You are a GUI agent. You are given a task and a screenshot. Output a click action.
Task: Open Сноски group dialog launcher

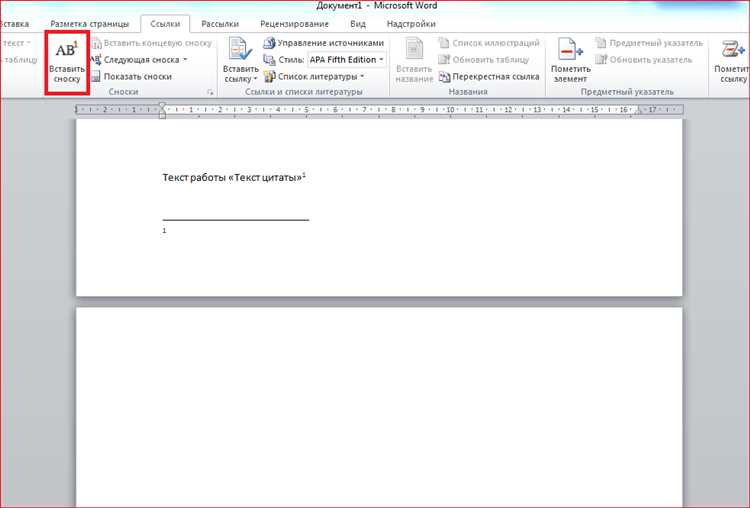pos(210,92)
